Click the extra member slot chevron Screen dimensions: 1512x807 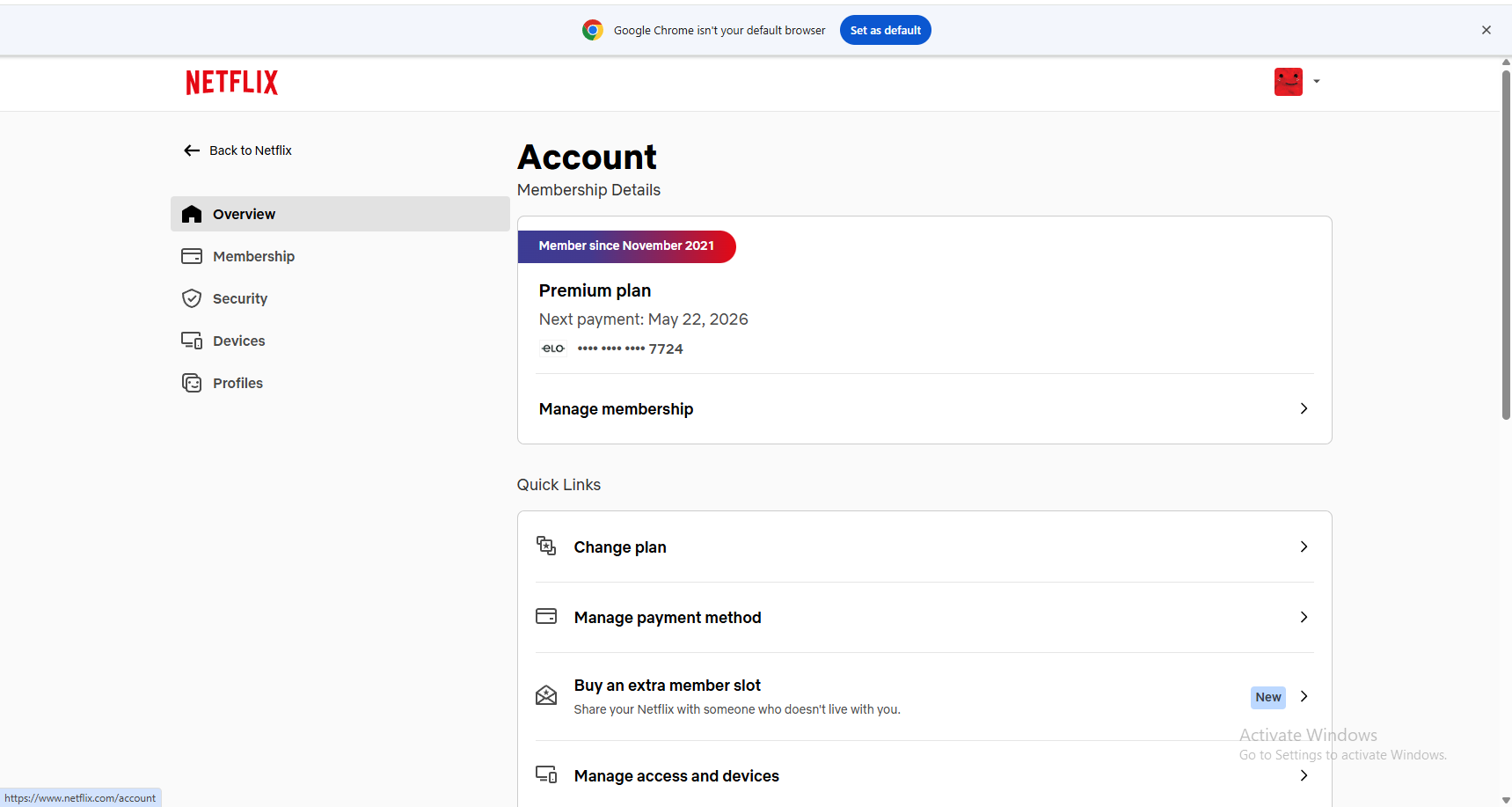(x=1304, y=696)
